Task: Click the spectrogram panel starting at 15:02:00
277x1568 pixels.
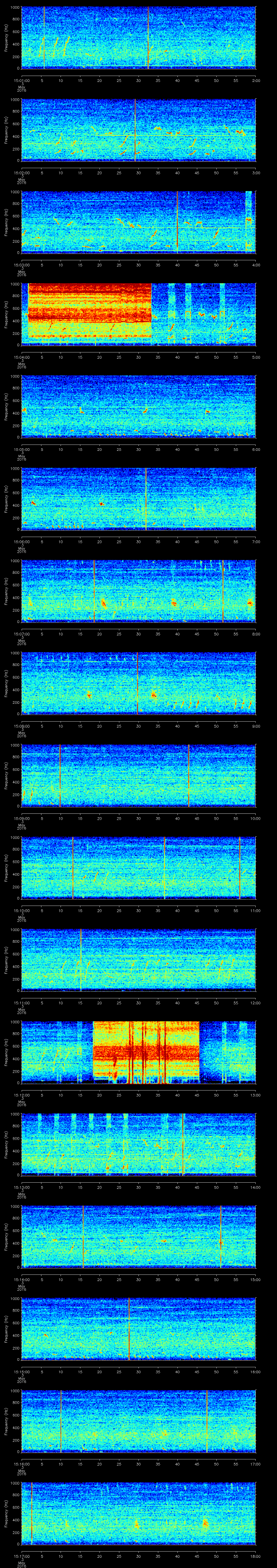Action: (139, 130)
